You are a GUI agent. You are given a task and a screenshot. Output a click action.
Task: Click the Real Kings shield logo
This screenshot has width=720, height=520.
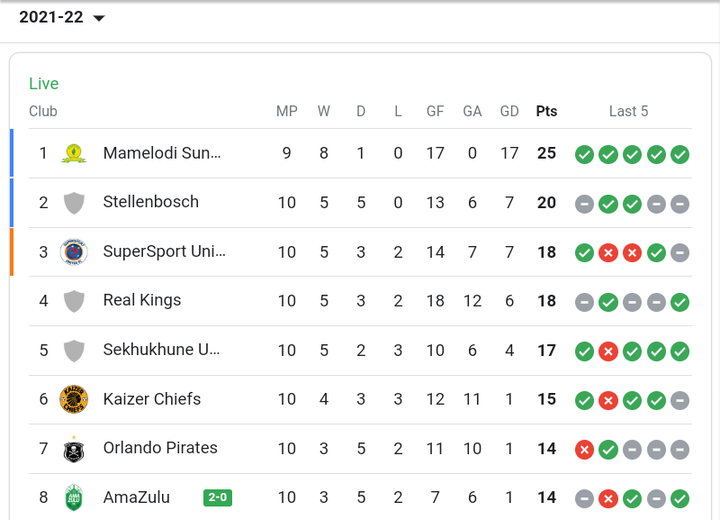(x=74, y=301)
